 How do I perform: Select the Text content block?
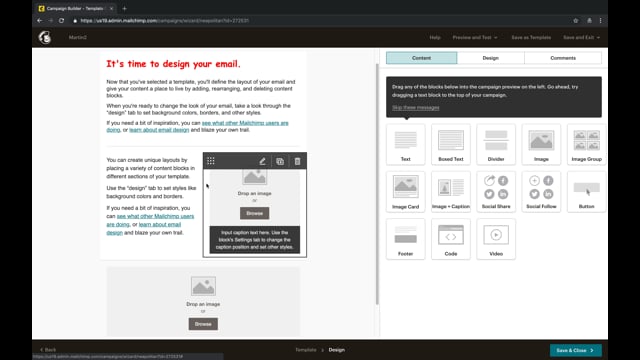[405, 144]
